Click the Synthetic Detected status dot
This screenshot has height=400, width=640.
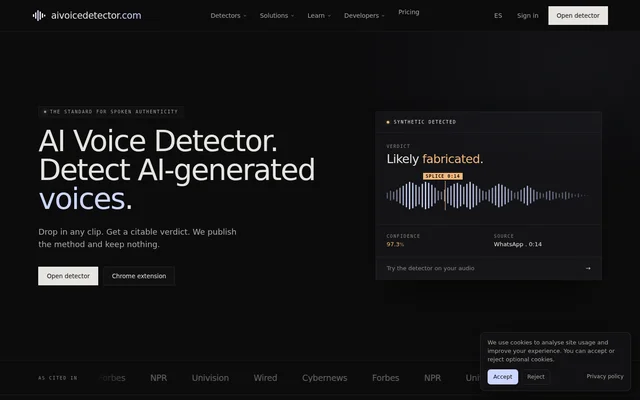[x=388, y=122]
